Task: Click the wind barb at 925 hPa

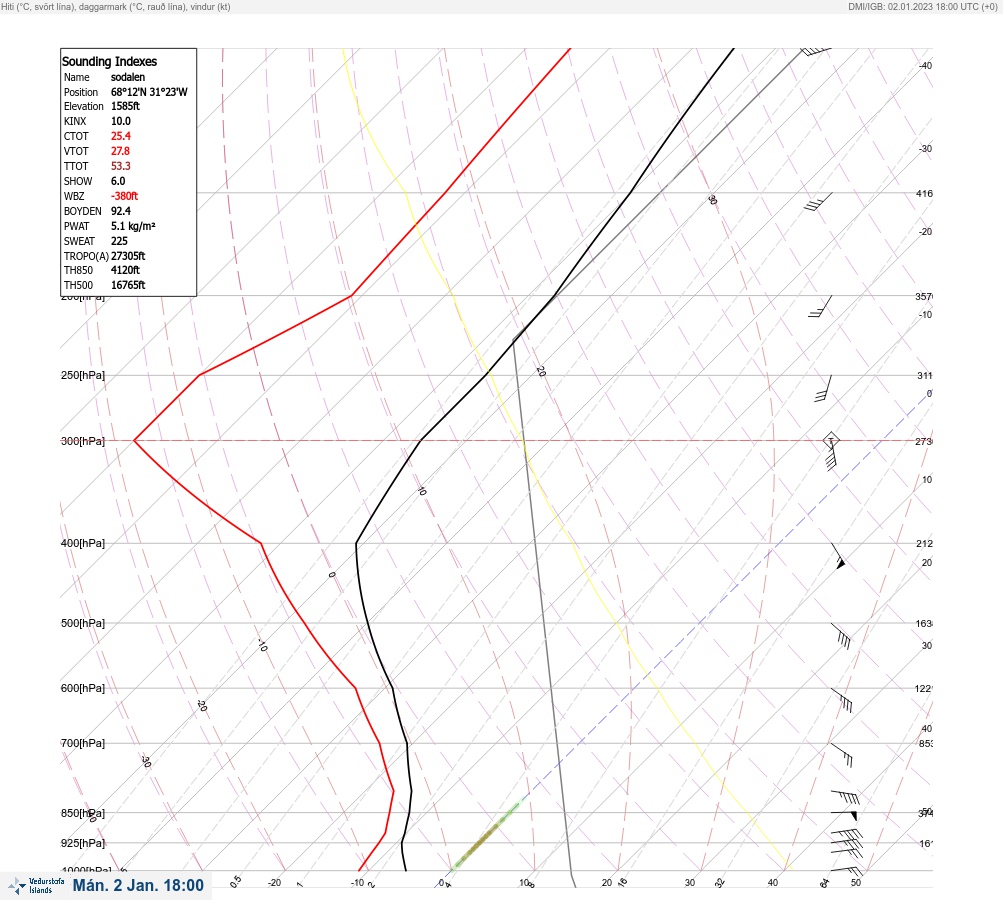Action: coord(847,843)
